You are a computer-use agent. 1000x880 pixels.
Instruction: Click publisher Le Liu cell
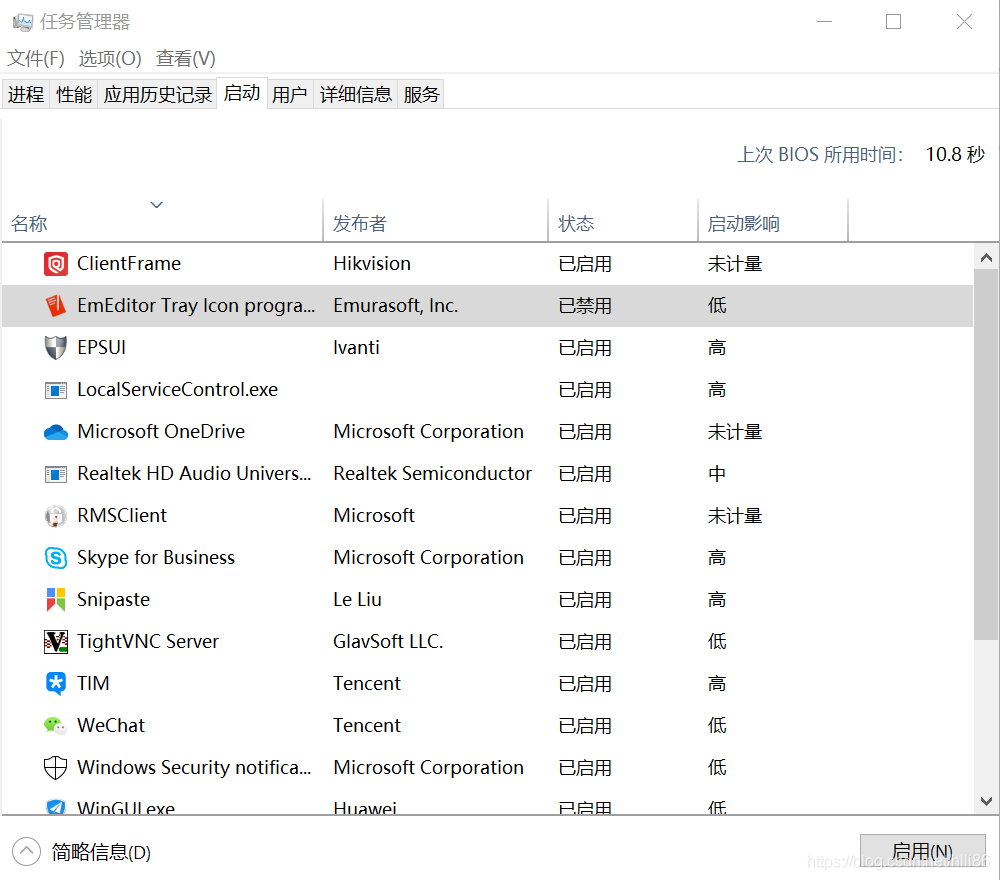point(357,599)
